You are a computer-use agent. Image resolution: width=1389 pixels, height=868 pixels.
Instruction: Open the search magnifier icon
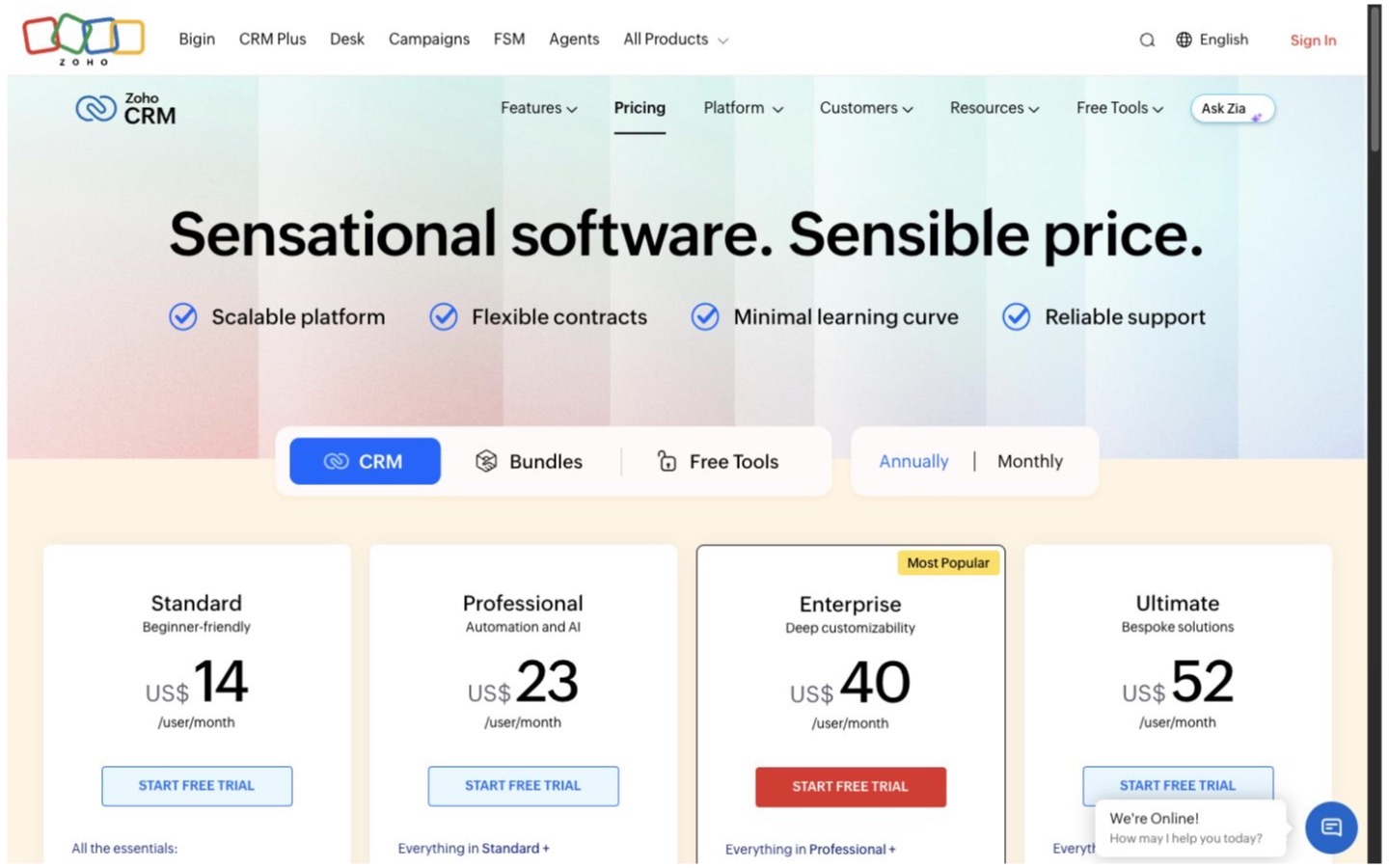point(1147,40)
